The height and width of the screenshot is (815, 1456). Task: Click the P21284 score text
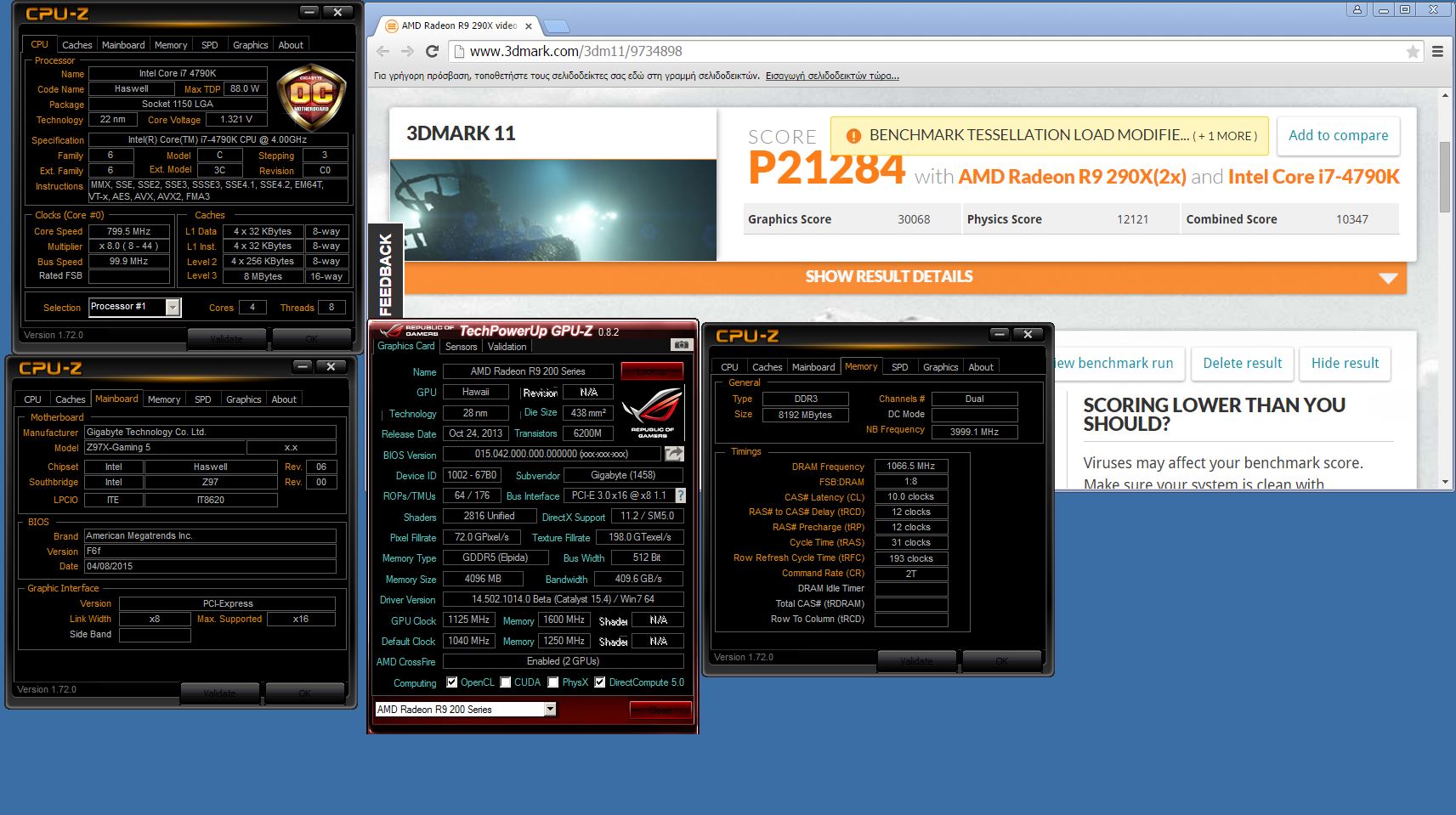[826, 167]
